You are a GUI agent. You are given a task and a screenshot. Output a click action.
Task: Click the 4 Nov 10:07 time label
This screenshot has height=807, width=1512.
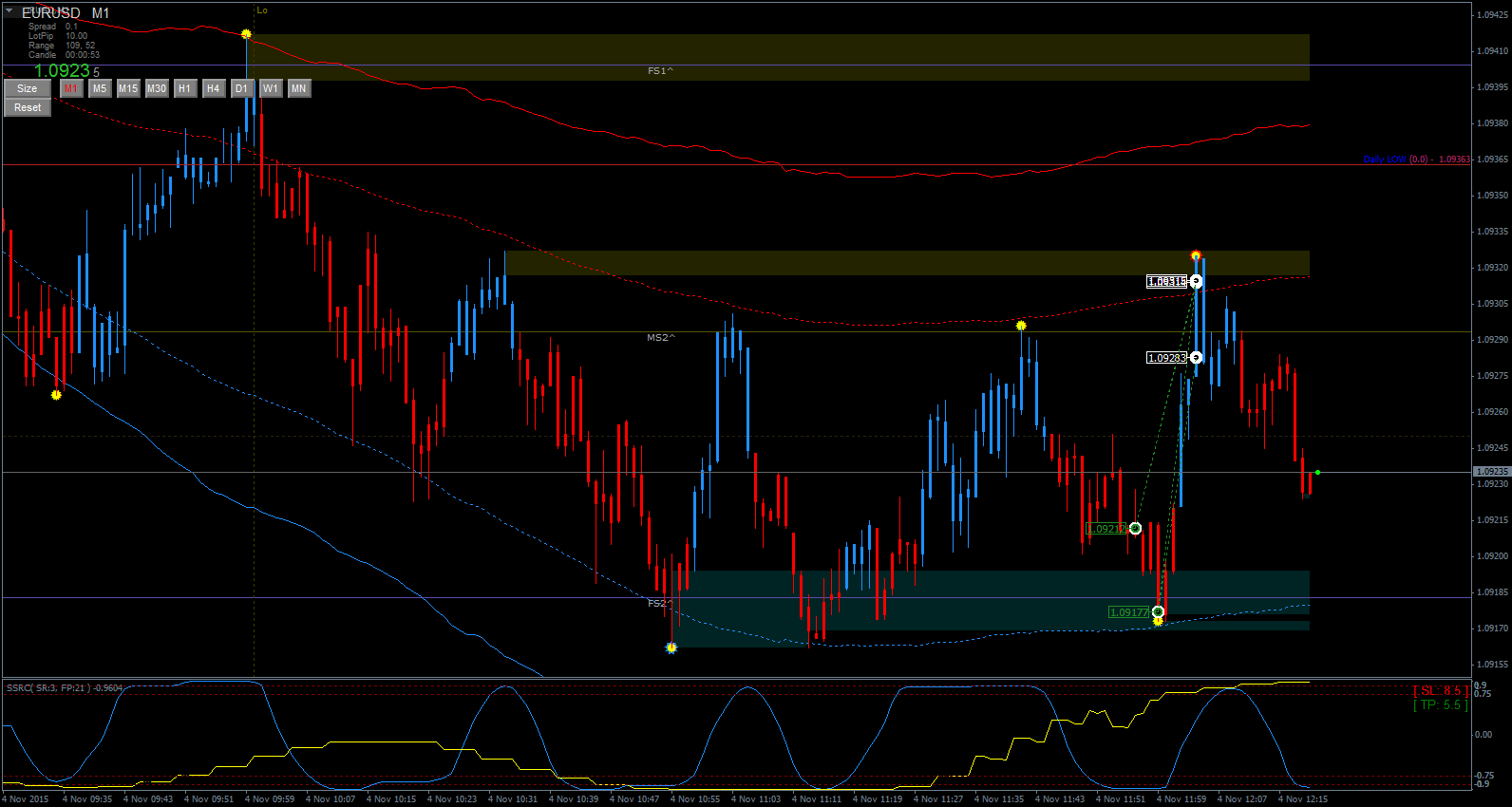331,798
